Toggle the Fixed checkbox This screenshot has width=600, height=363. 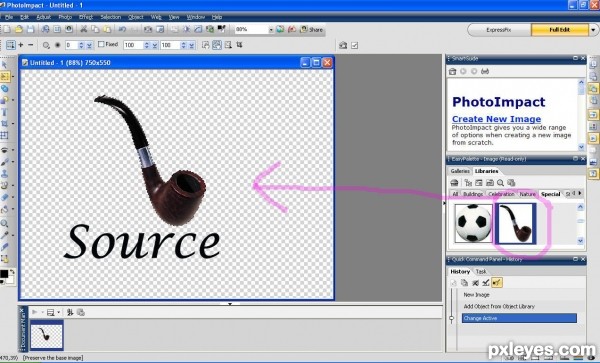pos(101,44)
